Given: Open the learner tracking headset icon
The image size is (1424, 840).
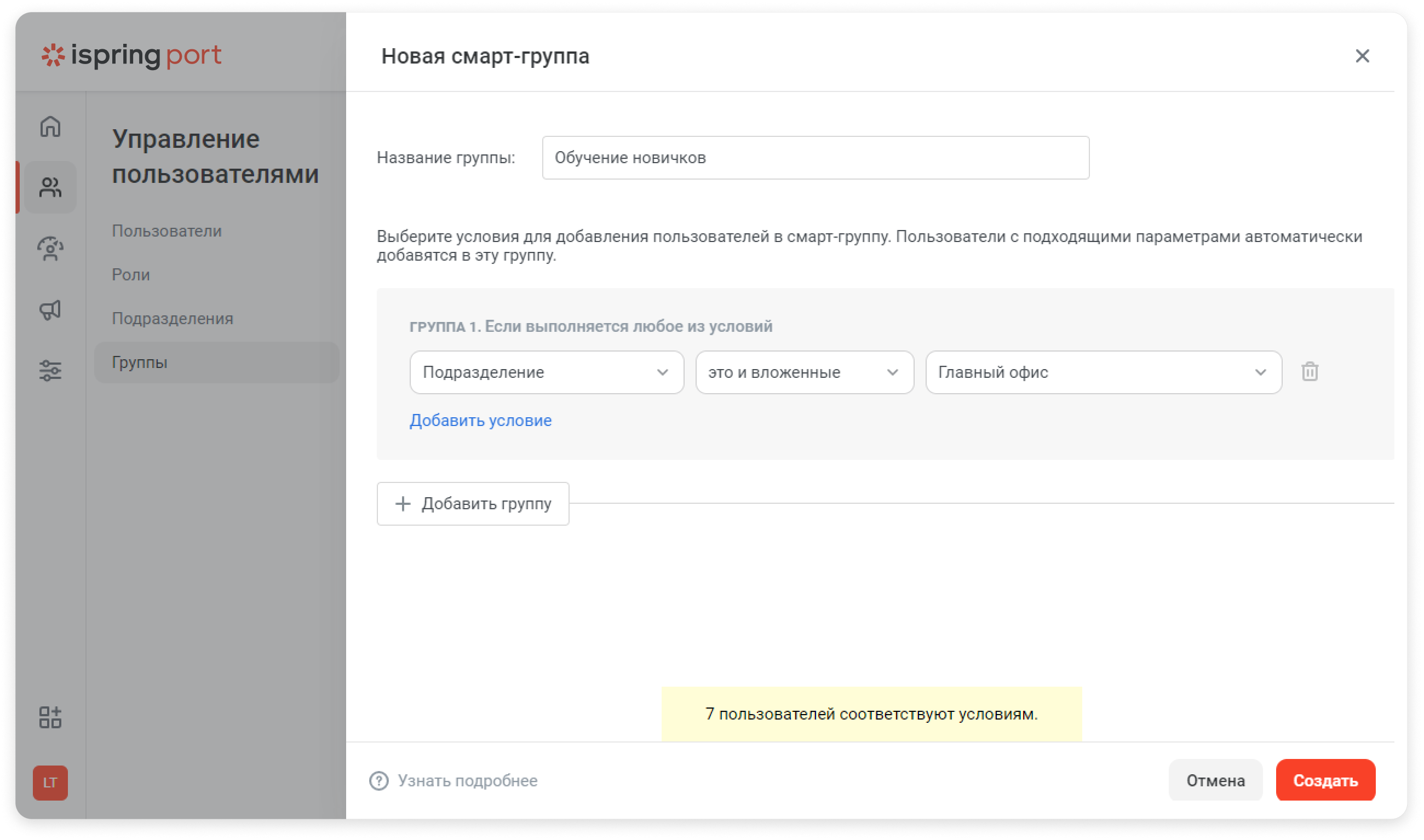Looking at the screenshot, I should pyautogui.click(x=50, y=249).
